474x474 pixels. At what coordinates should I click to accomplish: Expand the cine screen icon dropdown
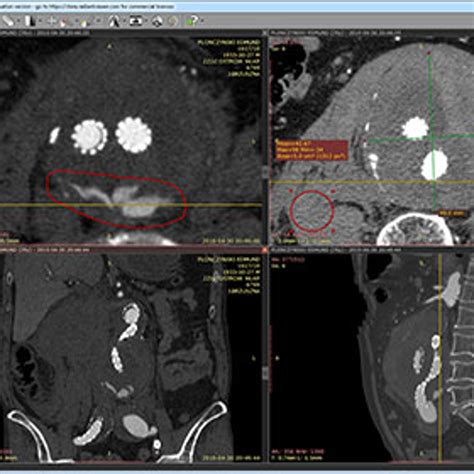pyautogui.click(x=146, y=21)
